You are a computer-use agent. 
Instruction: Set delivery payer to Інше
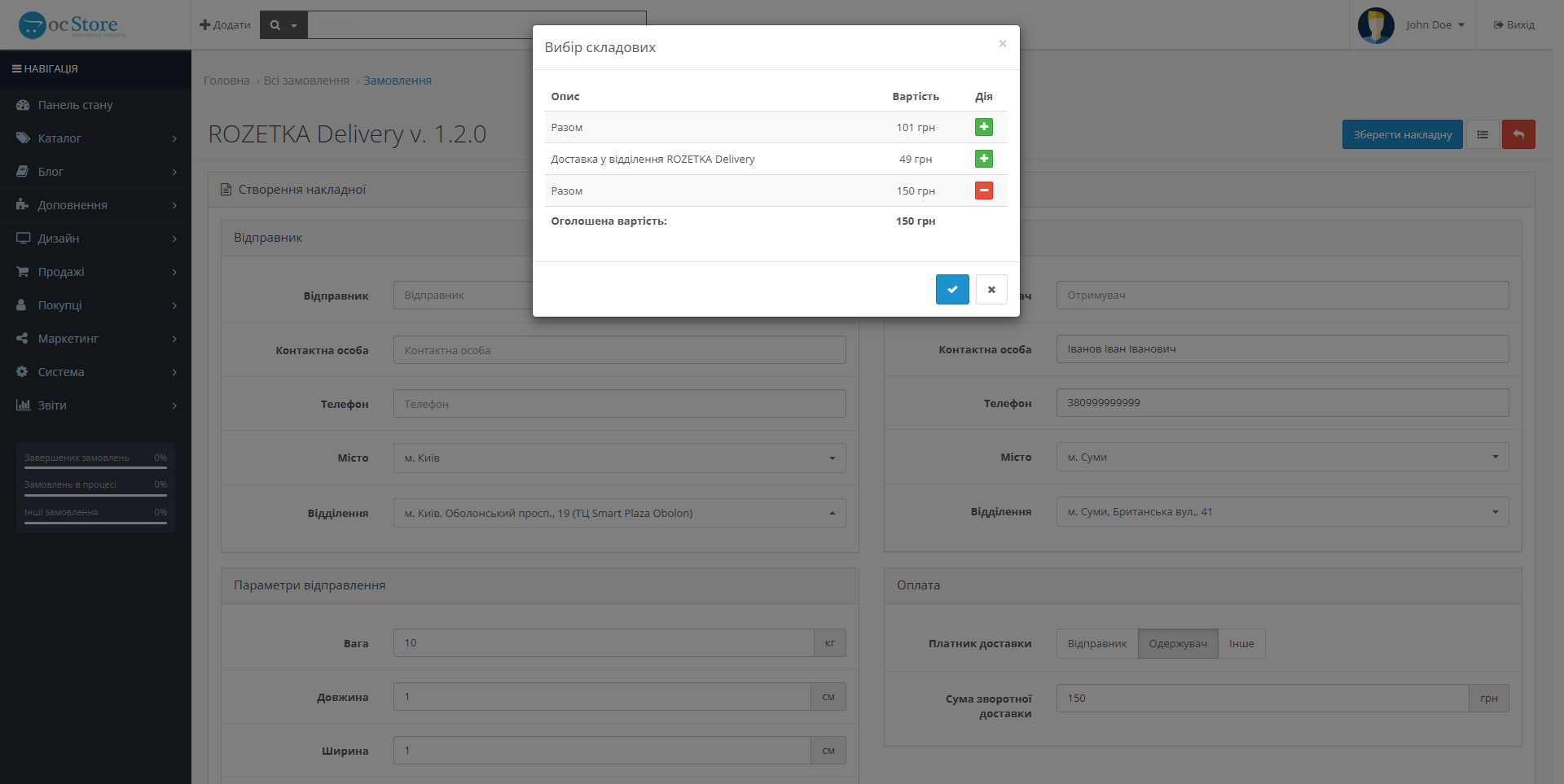[1241, 644]
